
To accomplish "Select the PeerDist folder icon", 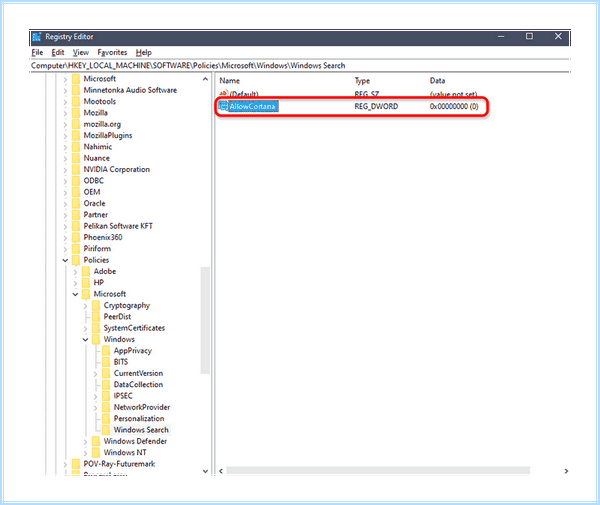I will [x=96, y=317].
